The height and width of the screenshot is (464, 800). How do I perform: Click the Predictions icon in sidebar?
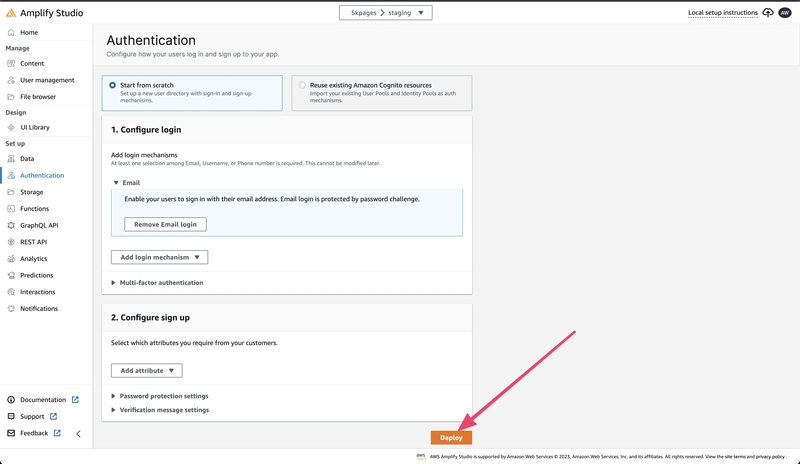click(x=11, y=275)
